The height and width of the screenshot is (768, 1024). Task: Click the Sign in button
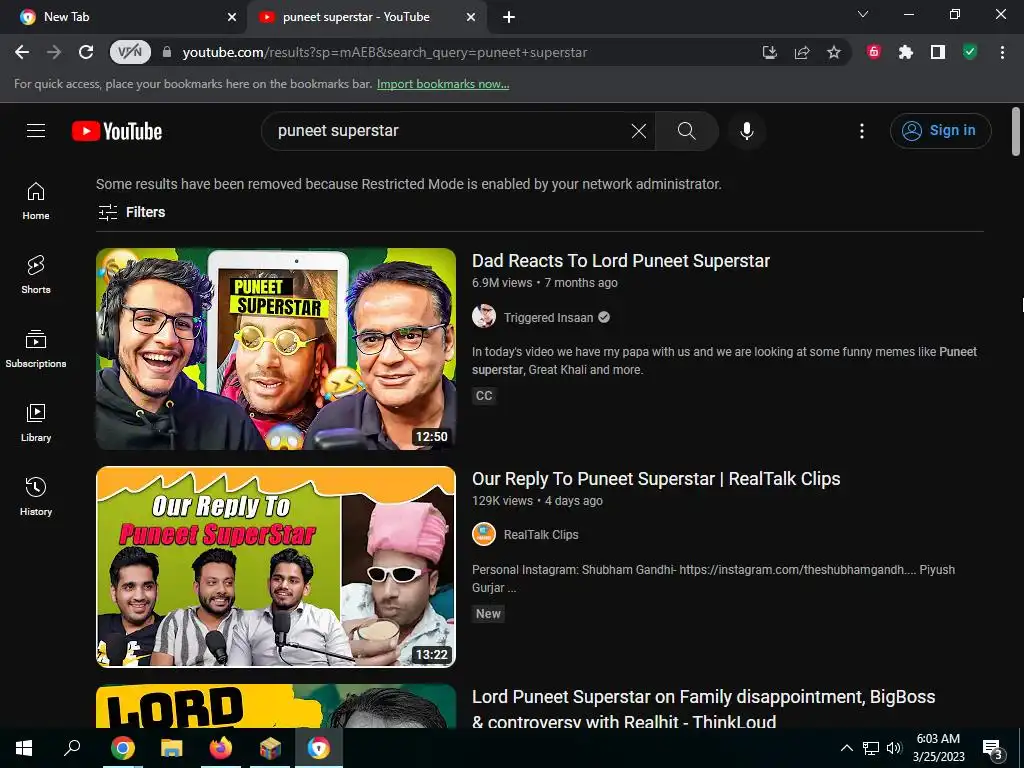click(x=940, y=131)
